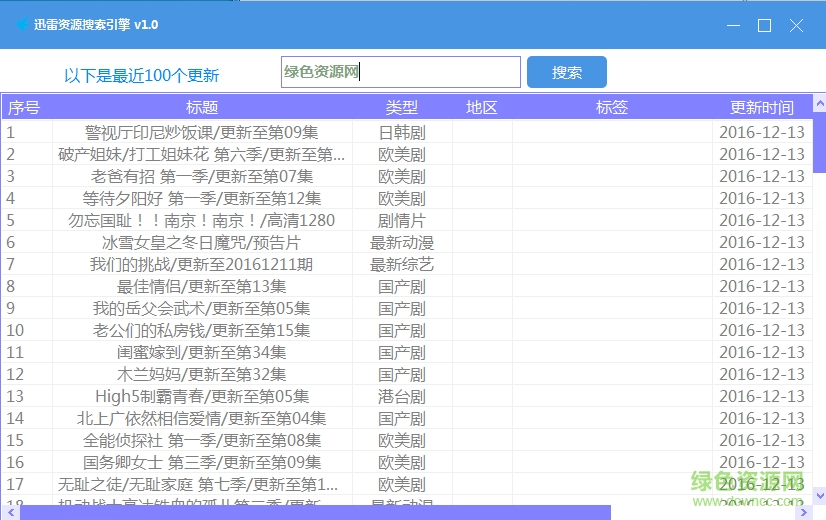Sort by the 类型 column header
826x520 pixels.
tap(401, 107)
